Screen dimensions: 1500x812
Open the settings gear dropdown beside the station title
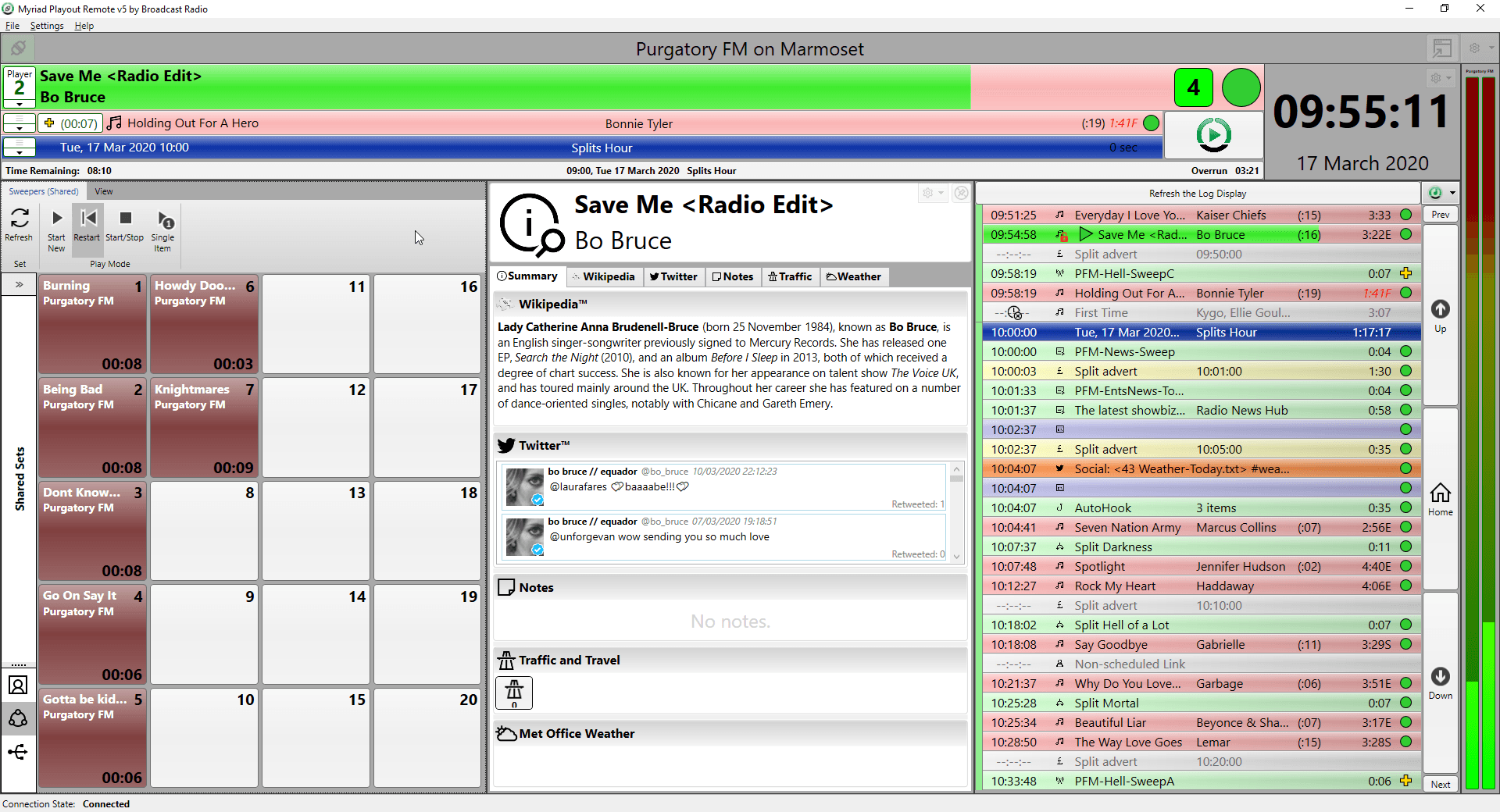pos(1480,48)
